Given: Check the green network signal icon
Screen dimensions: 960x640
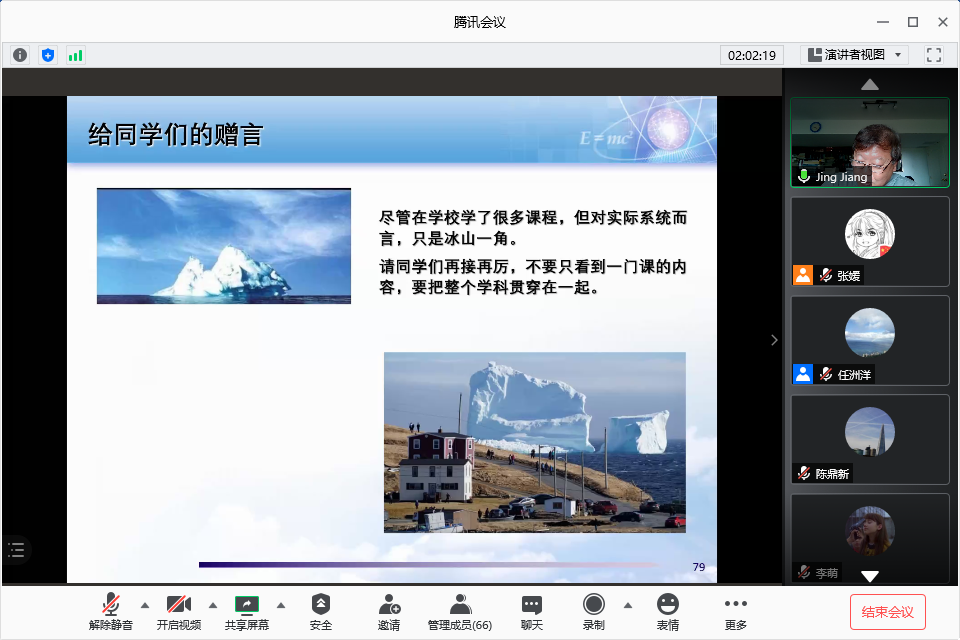Looking at the screenshot, I should (x=76, y=55).
